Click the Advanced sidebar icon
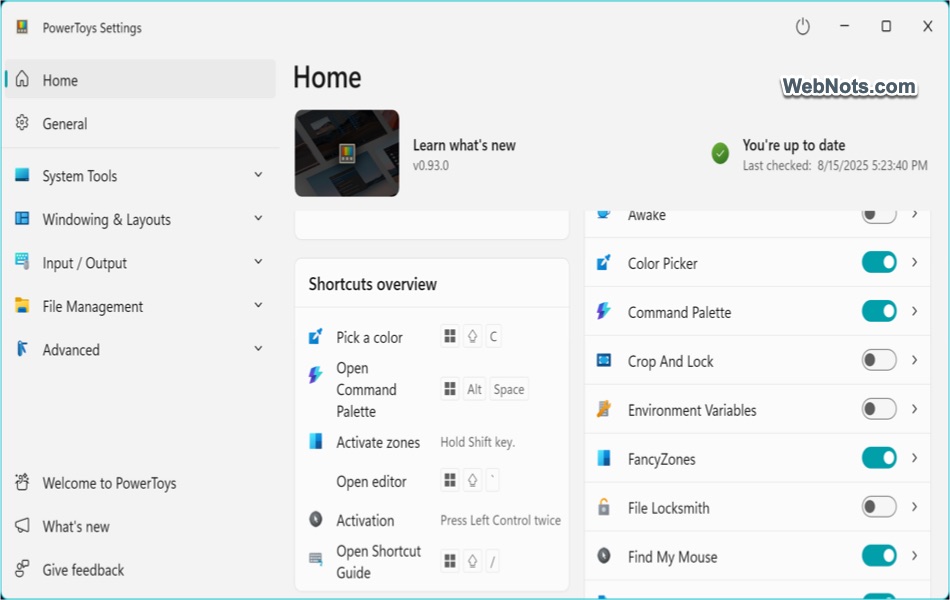The height and width of the screenshot is (600, 950). (x=22, y=349)
